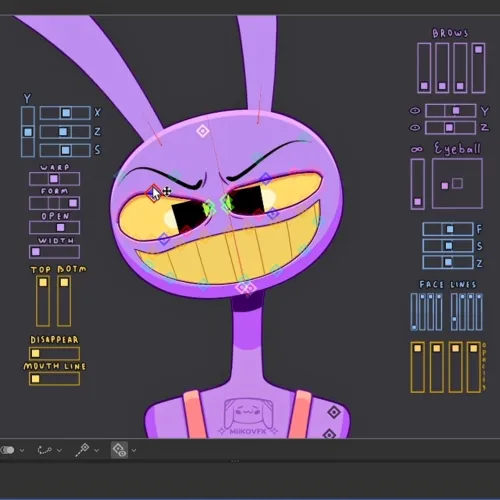The height and width of the screenshot is (500, 500).
Task: Click the head S slider handle on left panel
Action: tap(66, 150)
